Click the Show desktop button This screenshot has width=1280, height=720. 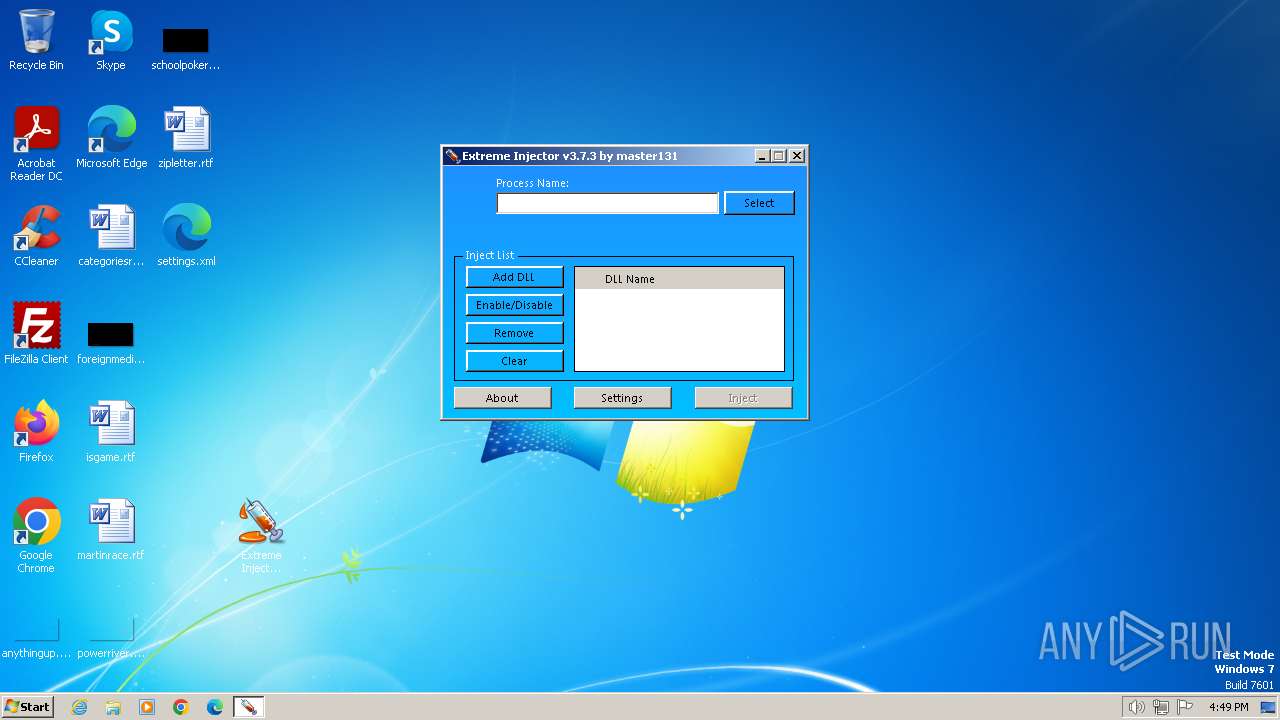tap(1269, 707)
